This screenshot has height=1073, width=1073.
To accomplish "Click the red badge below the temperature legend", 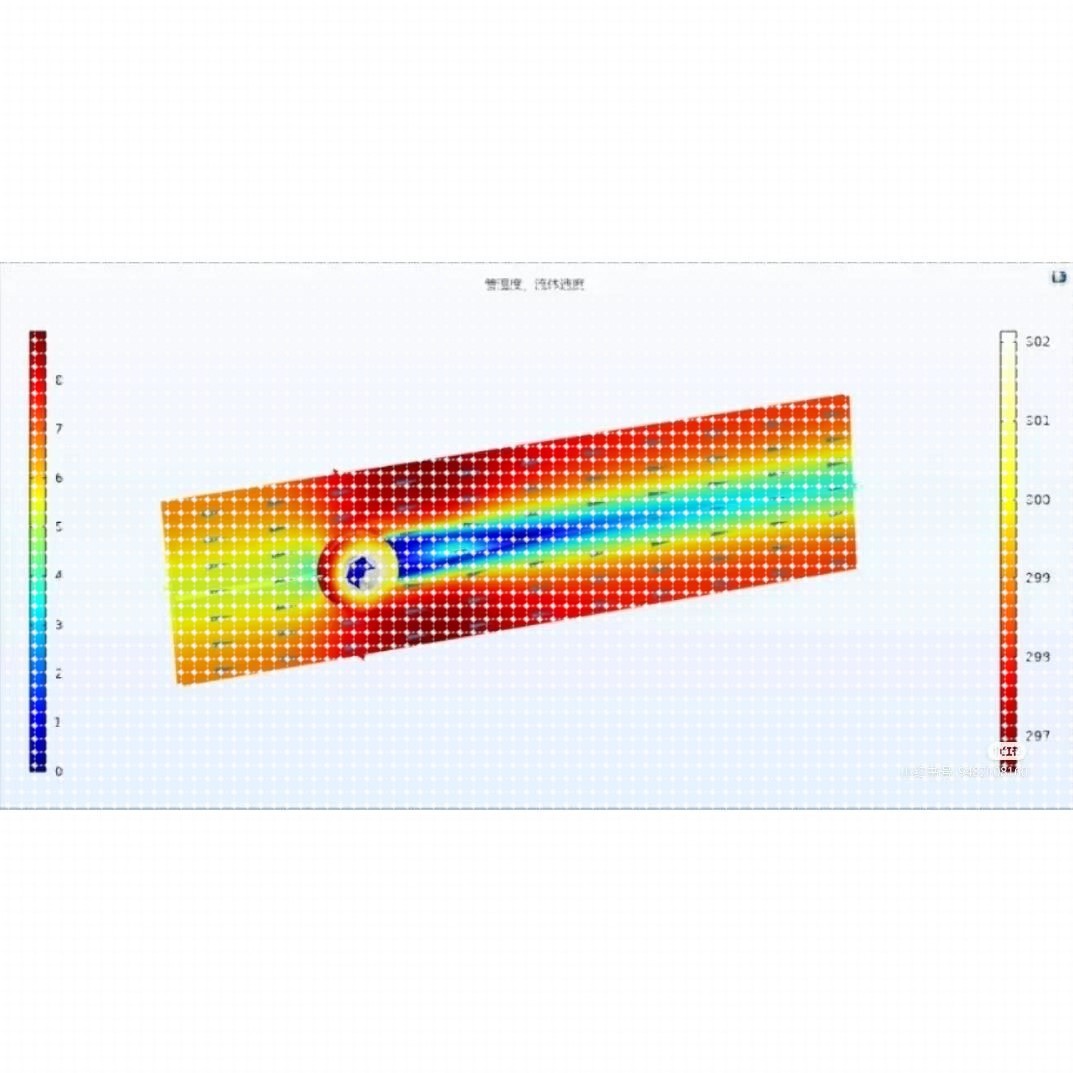I will click(x=1008, y=751).
